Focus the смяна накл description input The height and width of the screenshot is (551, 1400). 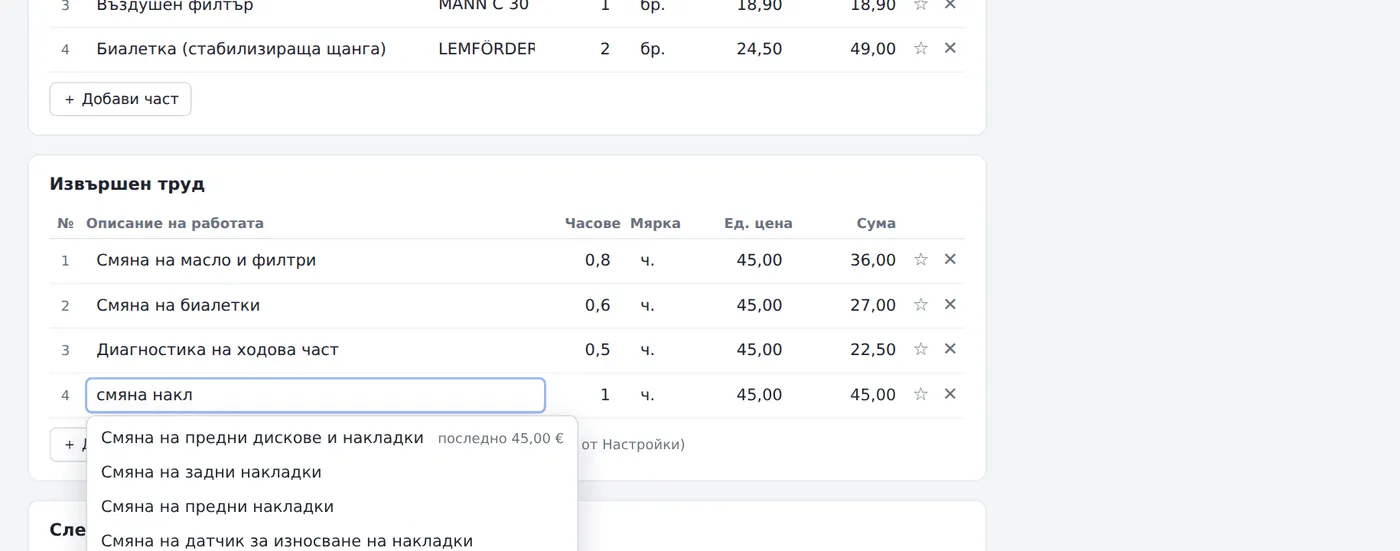(x=315, y=395)
